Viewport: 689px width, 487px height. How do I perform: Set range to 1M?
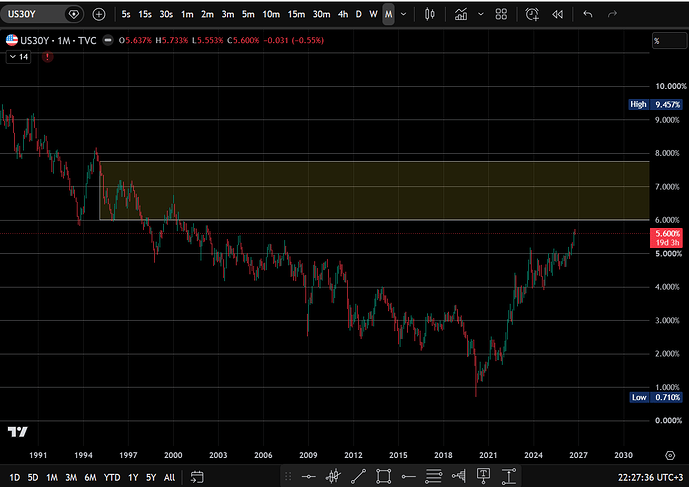tap(52, 477)
